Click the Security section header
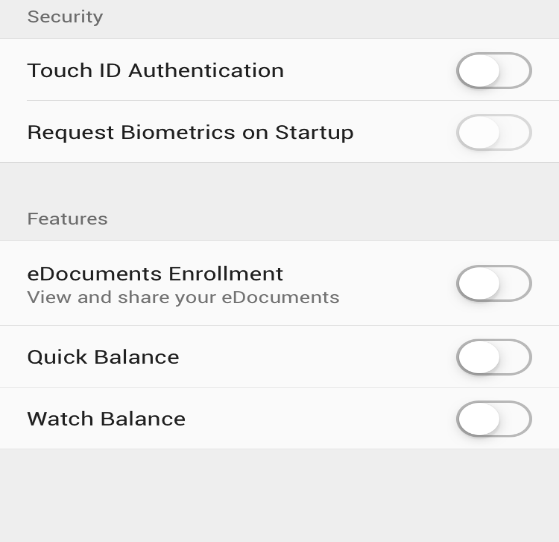Image resolution: width=559 pixels, height=542 pixels. (65, 17)
